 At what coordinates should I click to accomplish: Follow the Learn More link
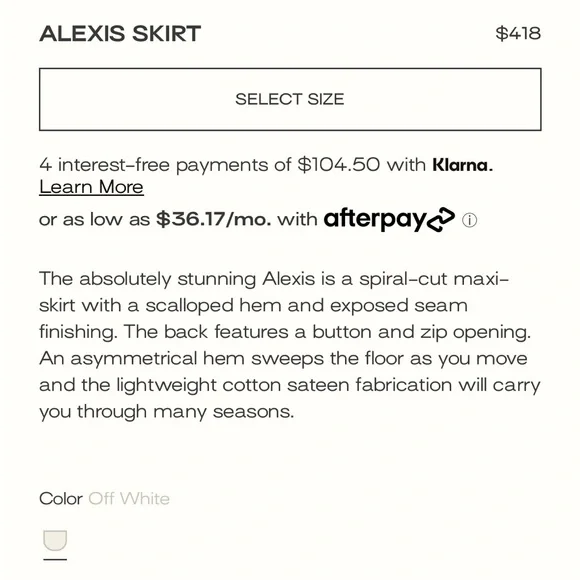click(91, 187)
